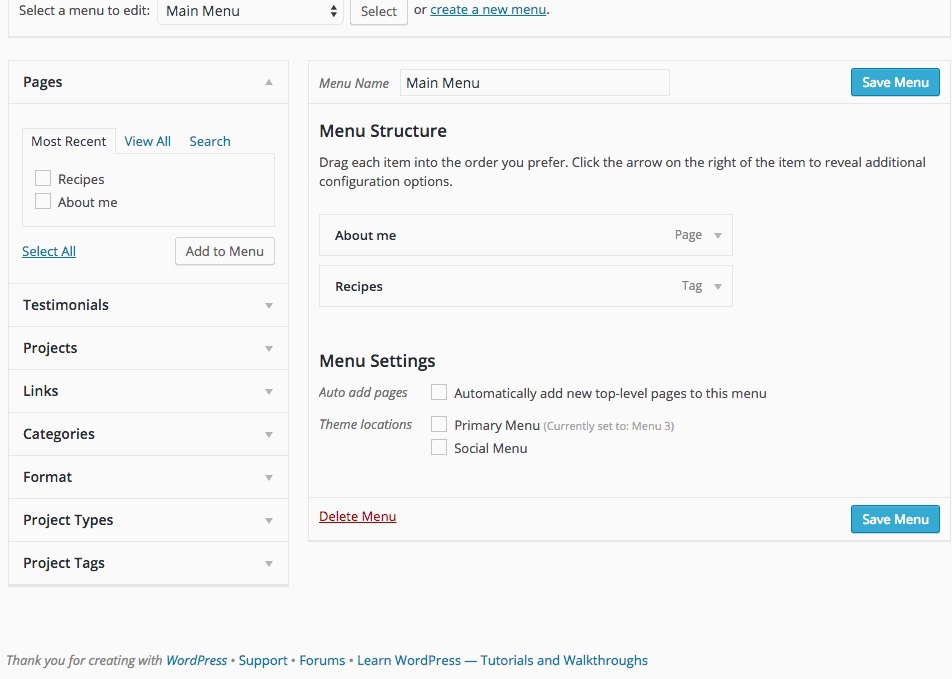Click the Add to Menu button
This screenshot has width=952, height=679.
[x=225, y=251]
